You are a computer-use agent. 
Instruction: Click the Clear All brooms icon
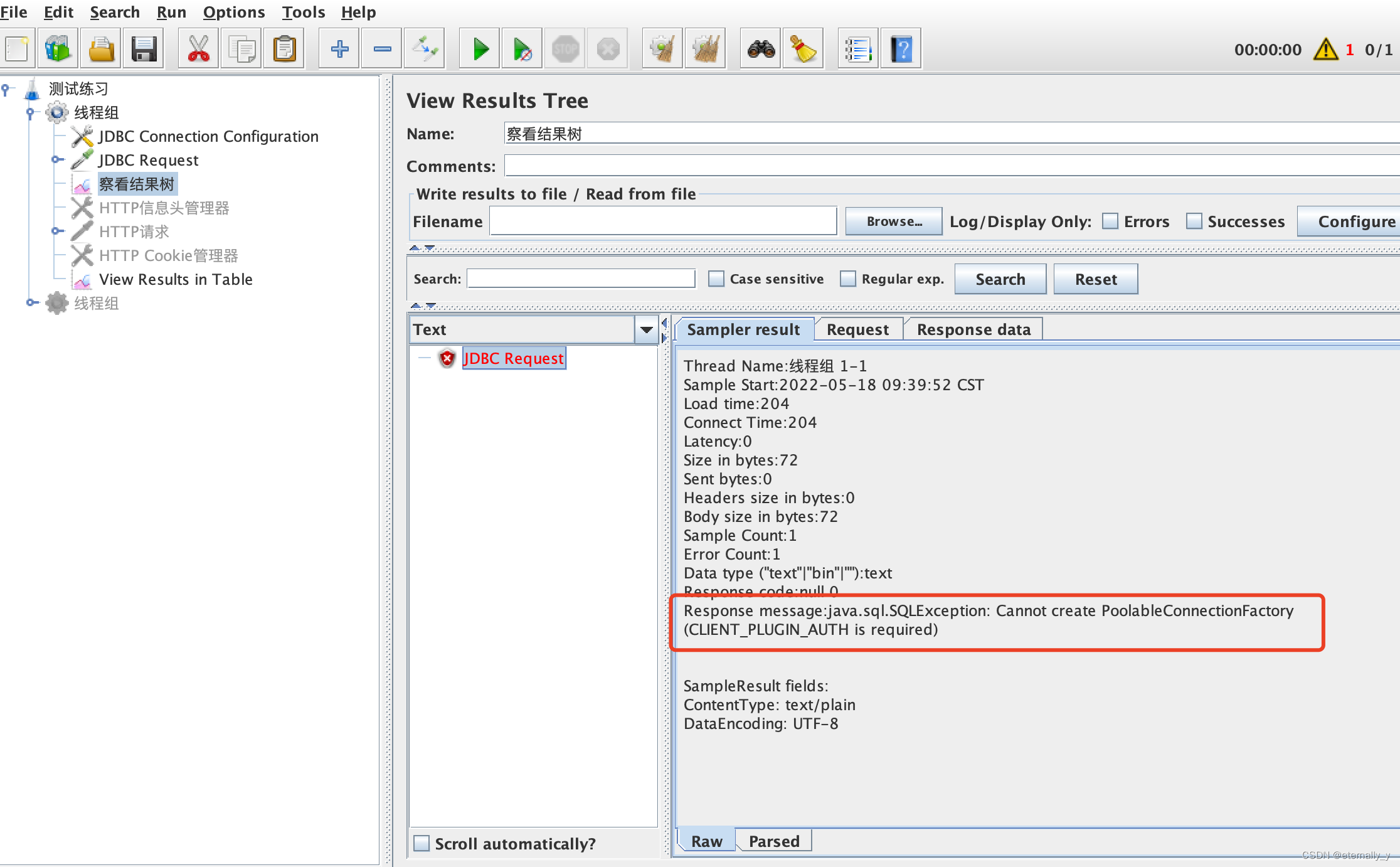click(x=706, y=49)
